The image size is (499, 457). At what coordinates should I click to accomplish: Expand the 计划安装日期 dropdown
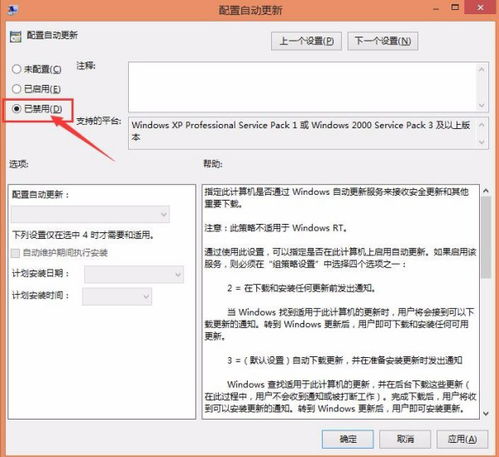click(134, 274)
